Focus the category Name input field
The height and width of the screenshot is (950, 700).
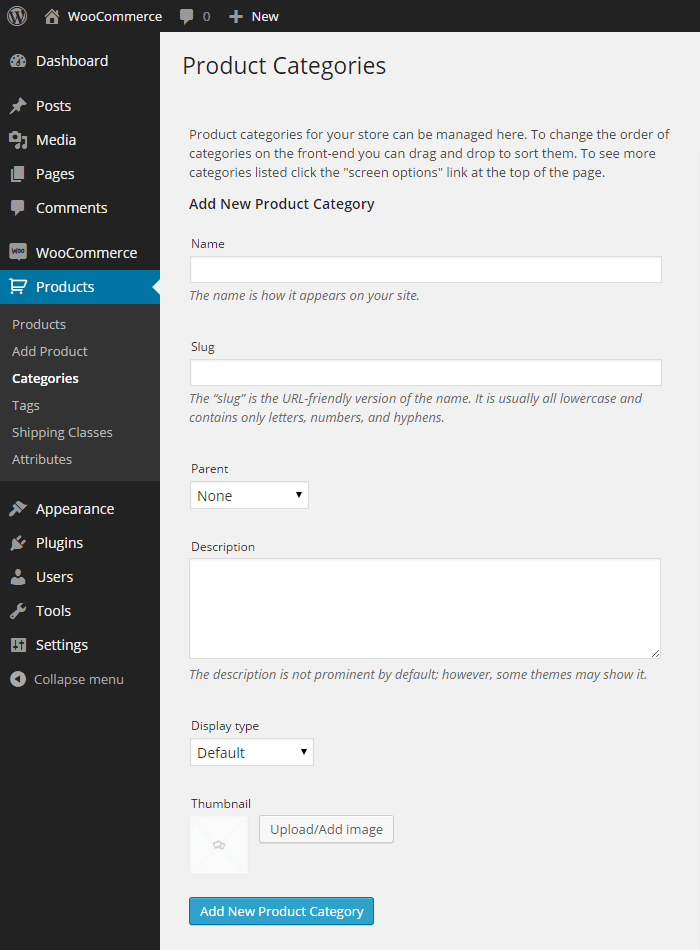425,270
